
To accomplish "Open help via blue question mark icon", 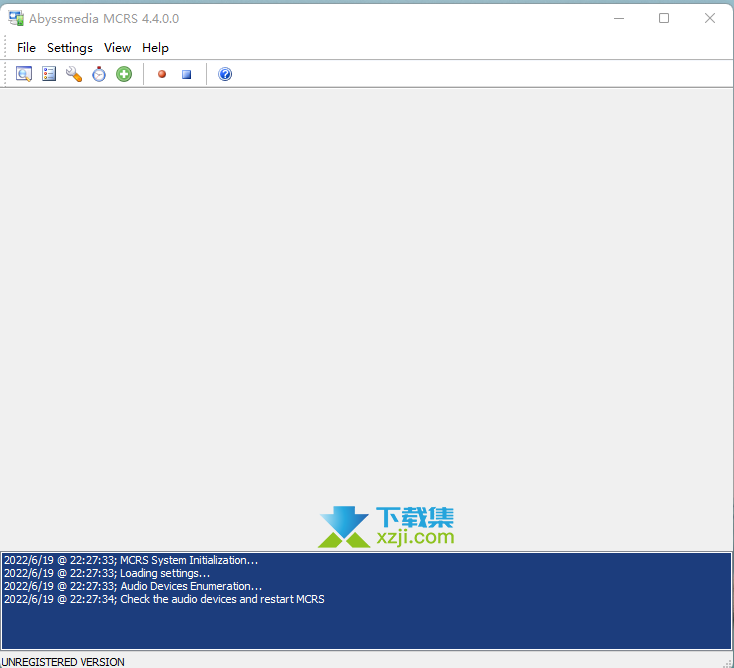I will [225, 74].
